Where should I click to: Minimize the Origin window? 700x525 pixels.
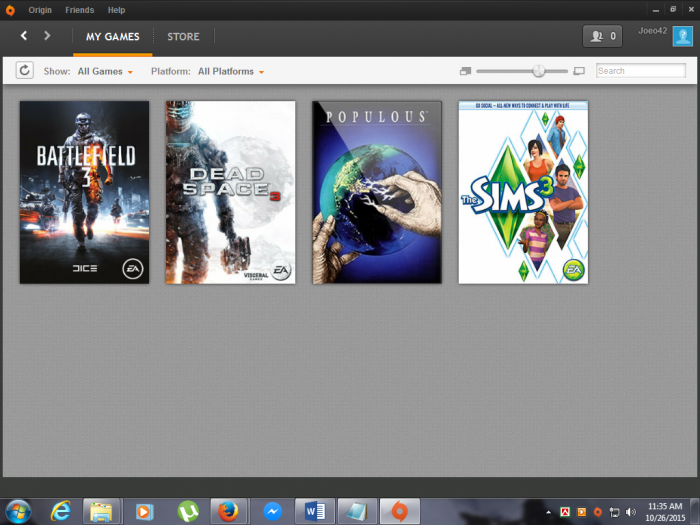[655, 10]
